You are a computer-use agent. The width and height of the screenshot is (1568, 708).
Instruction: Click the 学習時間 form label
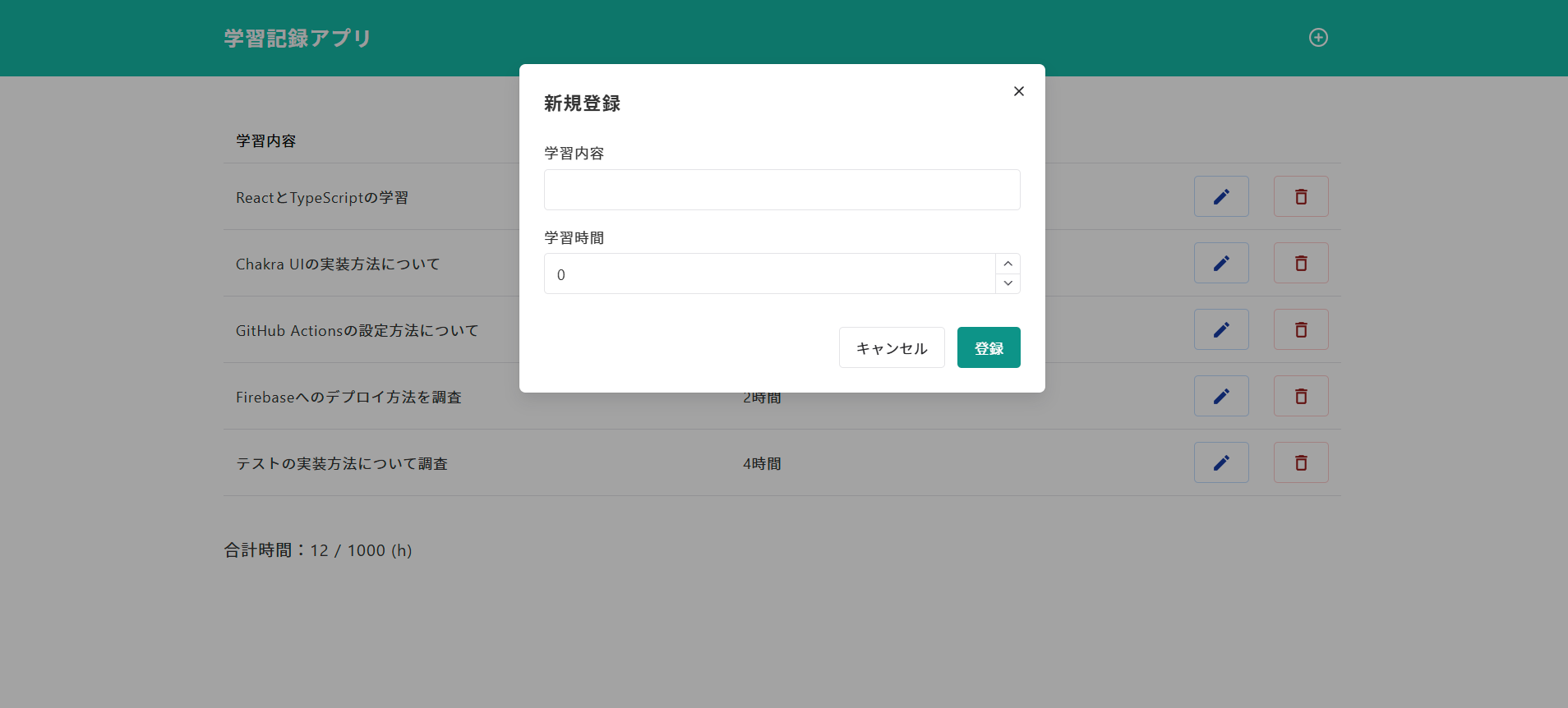coord(574,238)
